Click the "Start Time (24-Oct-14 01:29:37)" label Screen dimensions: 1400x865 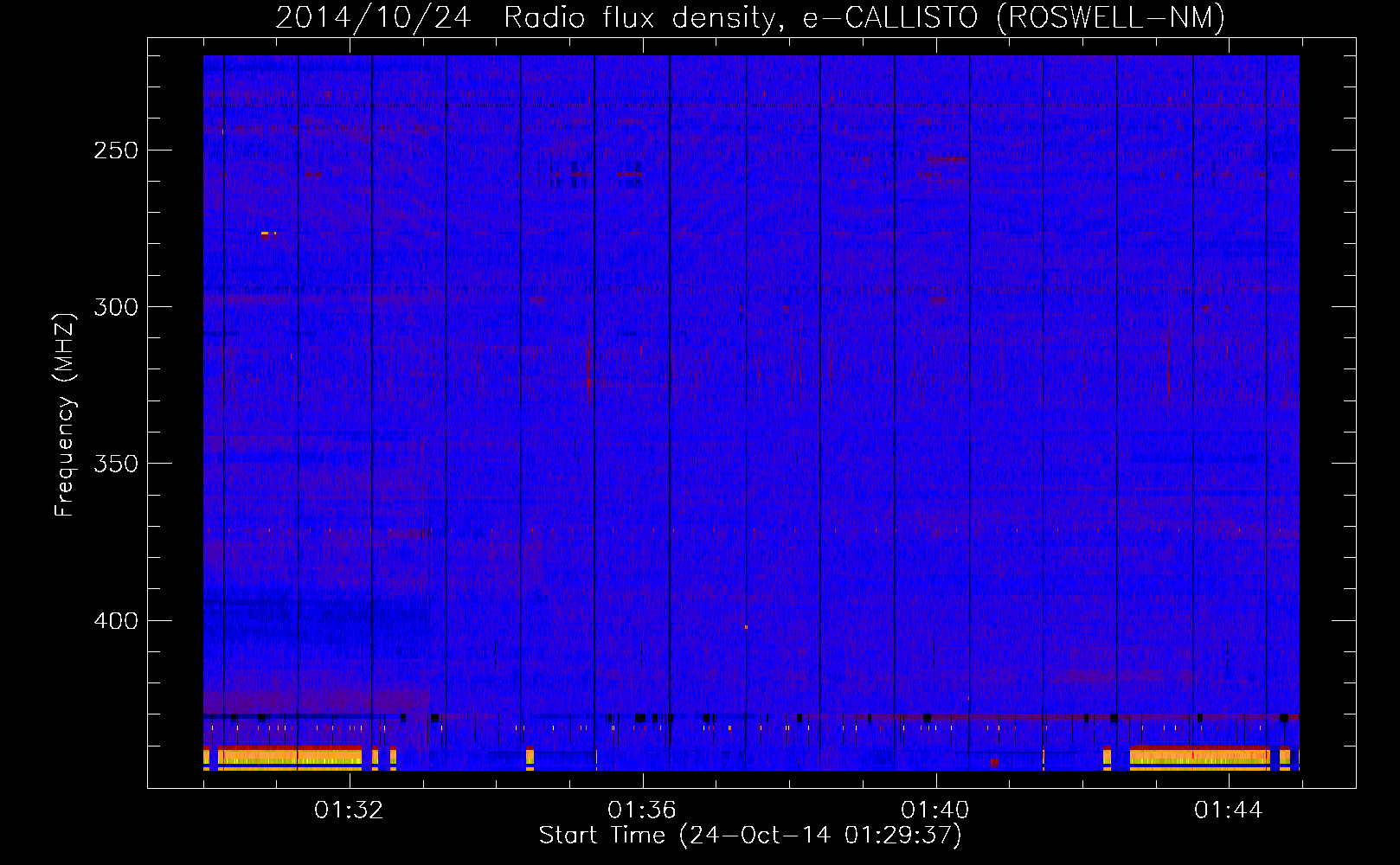click(x=750, y=836)
